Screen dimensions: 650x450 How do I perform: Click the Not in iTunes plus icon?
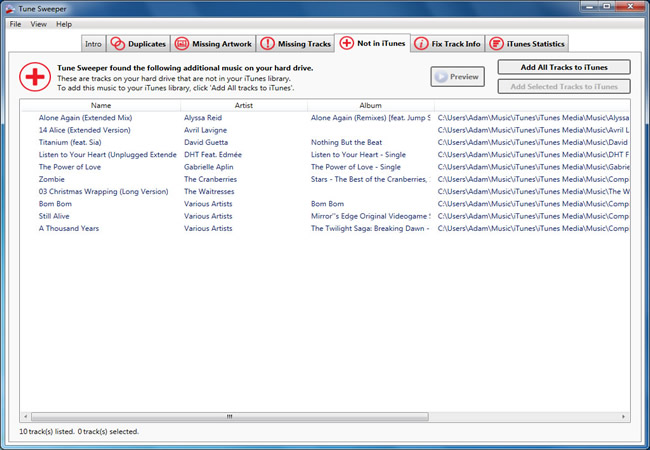pyautogui.click(x=347, y=43)
